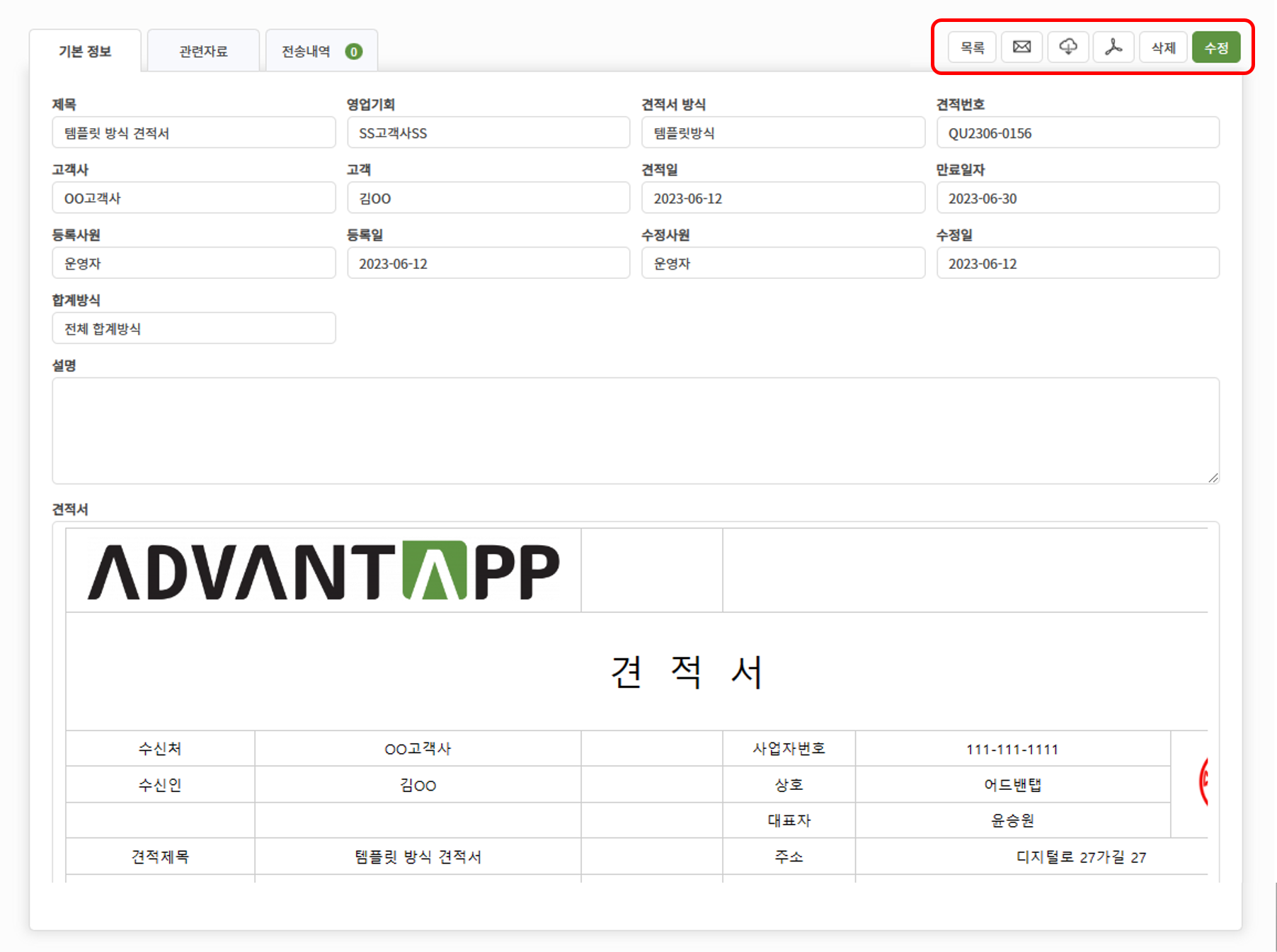This screenshot has width=1277, height=952.
Task: Click the 수신인 cell in quote table
Action: click(x=160, y=784)
